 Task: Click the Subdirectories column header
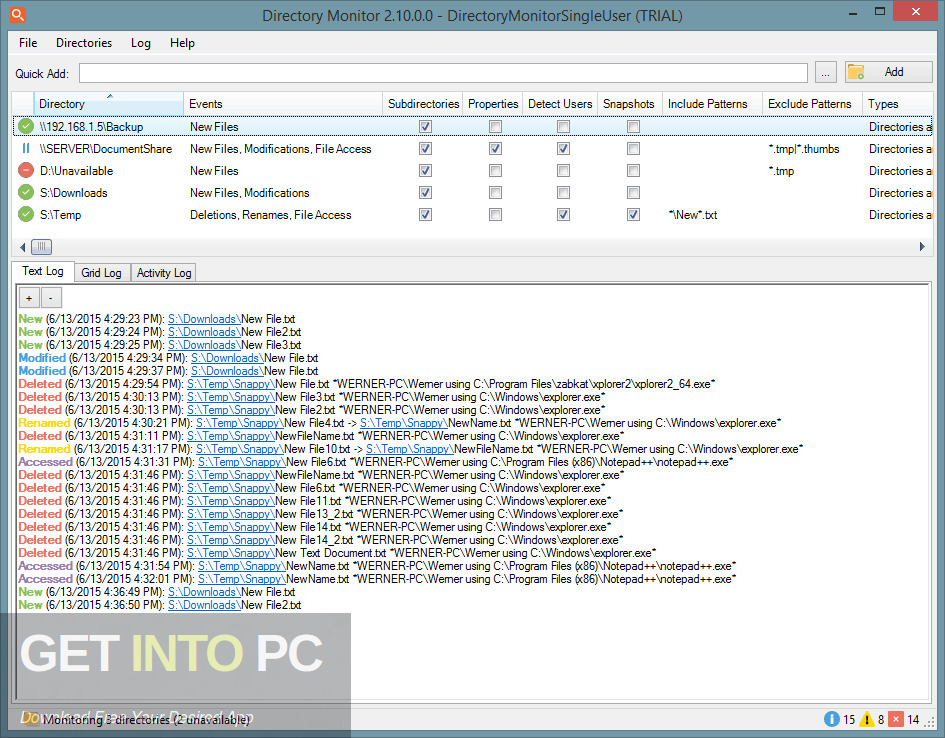click(422, 104)
